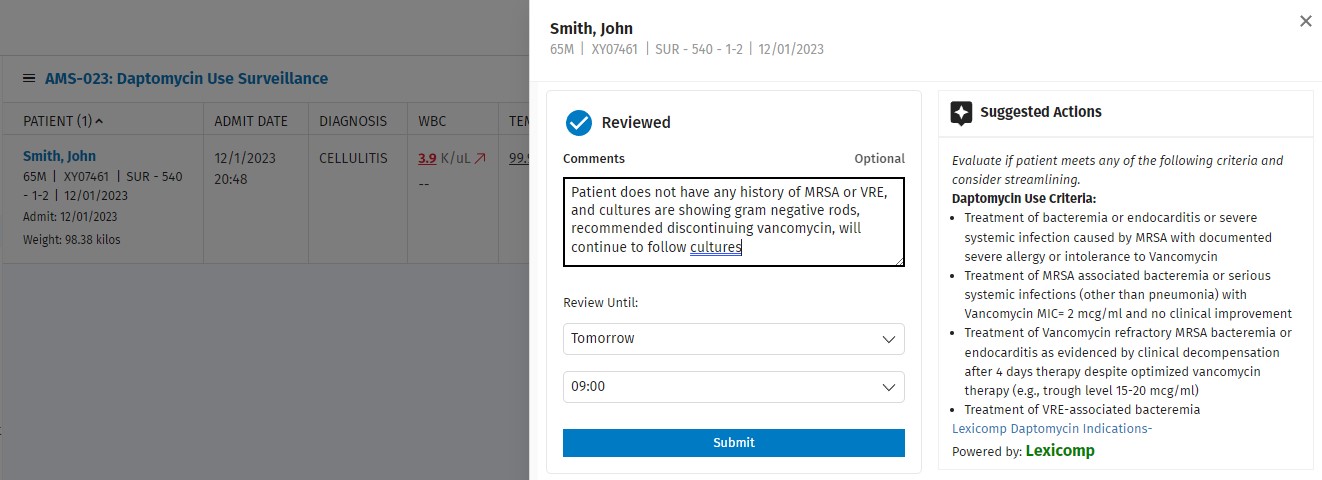Image resolution: width=1322 pixels, height=480 pixels.
Task: Click the WBC column header
Action: click(x=433, y=121)
